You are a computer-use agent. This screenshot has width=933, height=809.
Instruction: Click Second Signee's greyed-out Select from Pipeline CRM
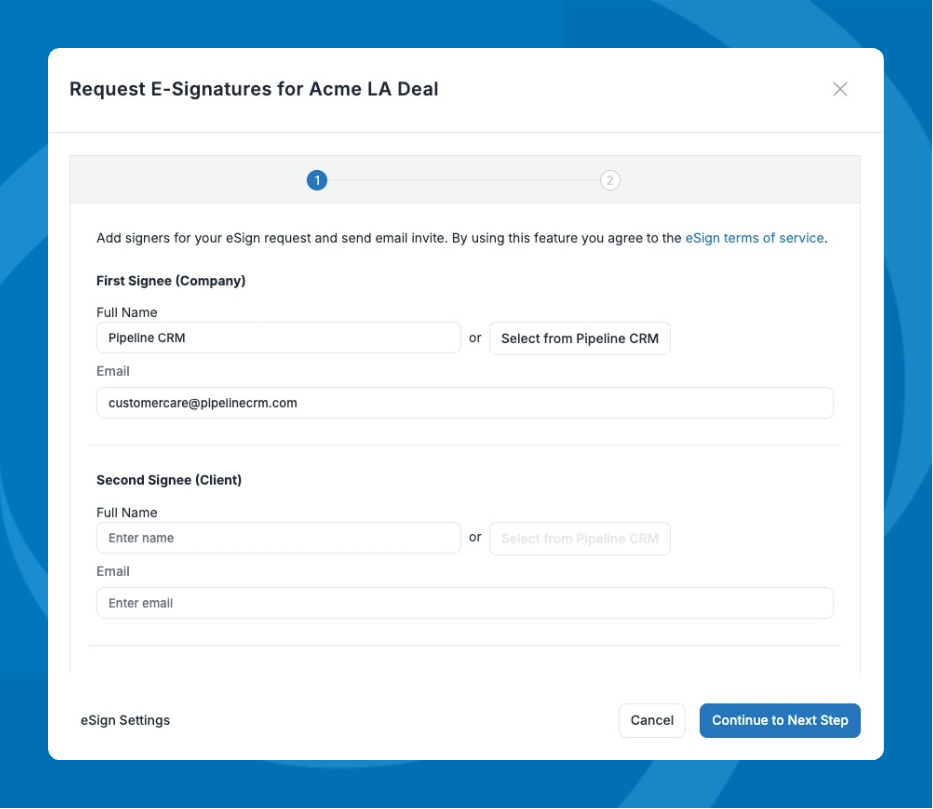579,539
